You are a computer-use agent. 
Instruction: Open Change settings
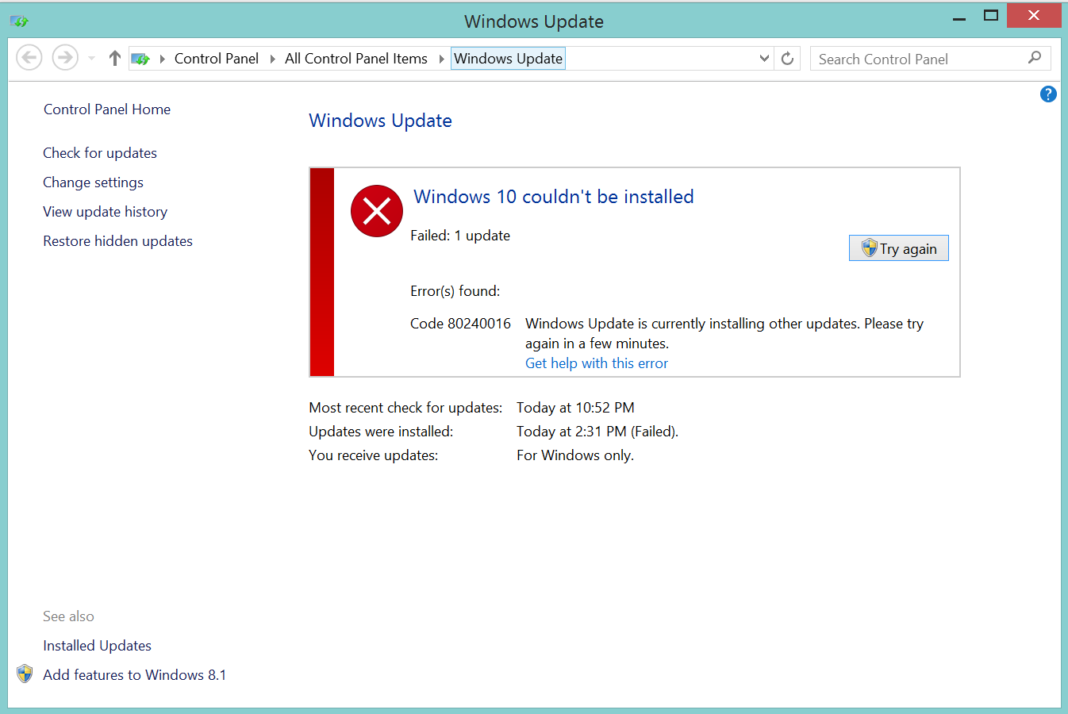(x=92, y=182)
